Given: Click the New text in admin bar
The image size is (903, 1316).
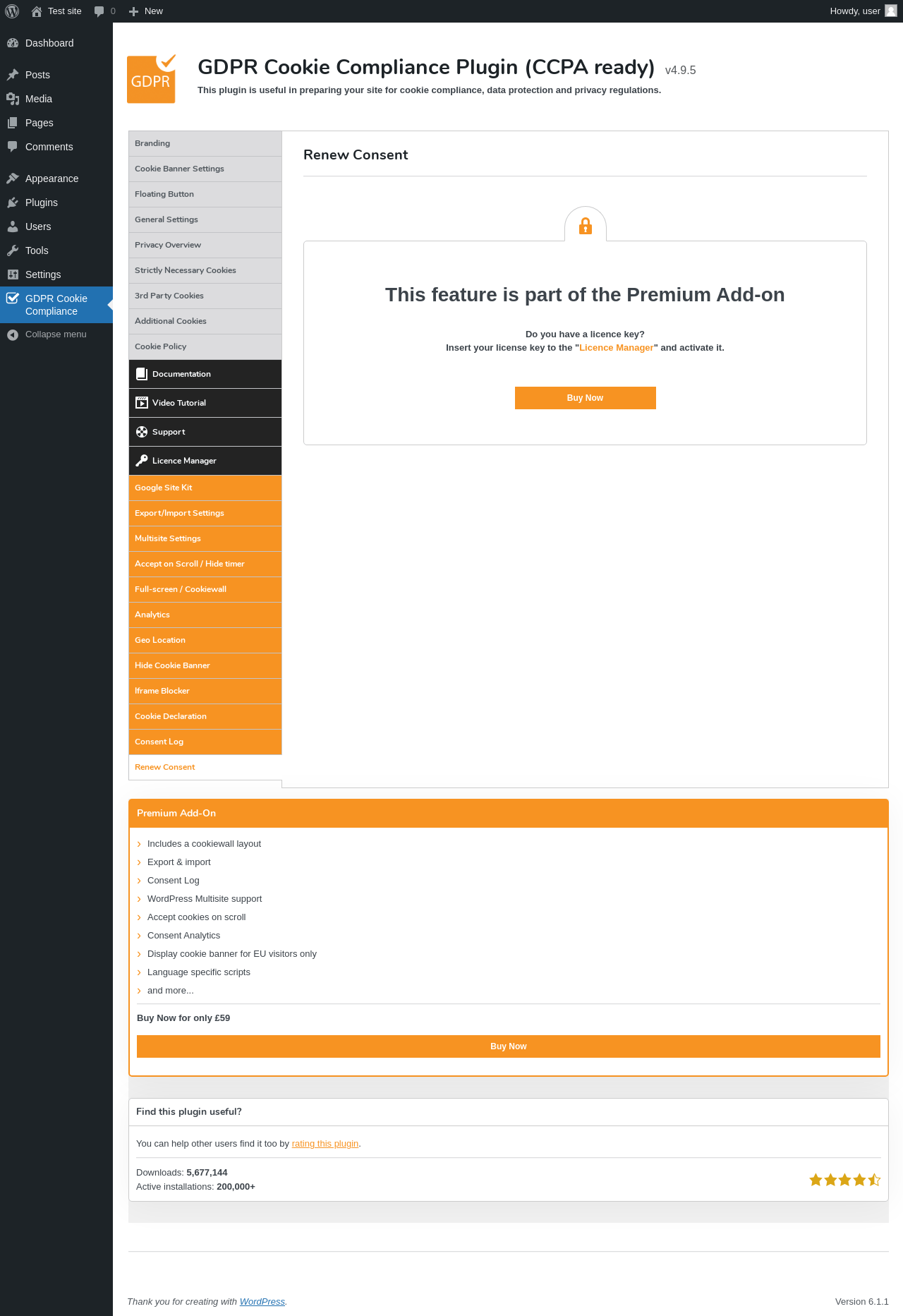Looking at the screenshot, I should (x=154, y=11).
